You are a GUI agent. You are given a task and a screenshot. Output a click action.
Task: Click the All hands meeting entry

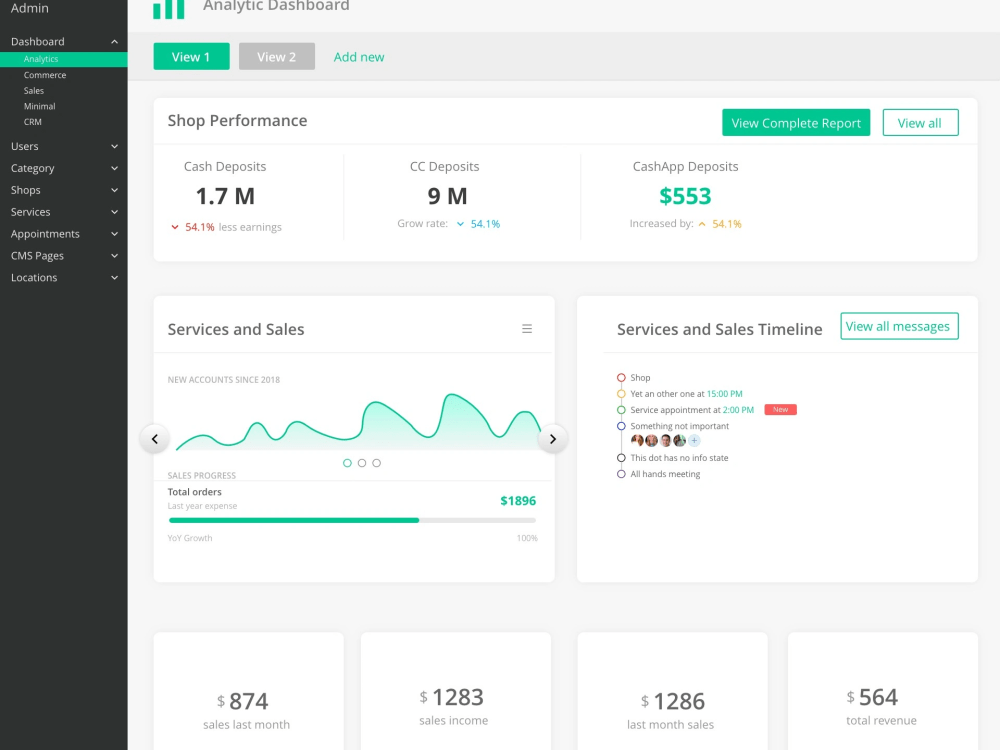point(665,474)
